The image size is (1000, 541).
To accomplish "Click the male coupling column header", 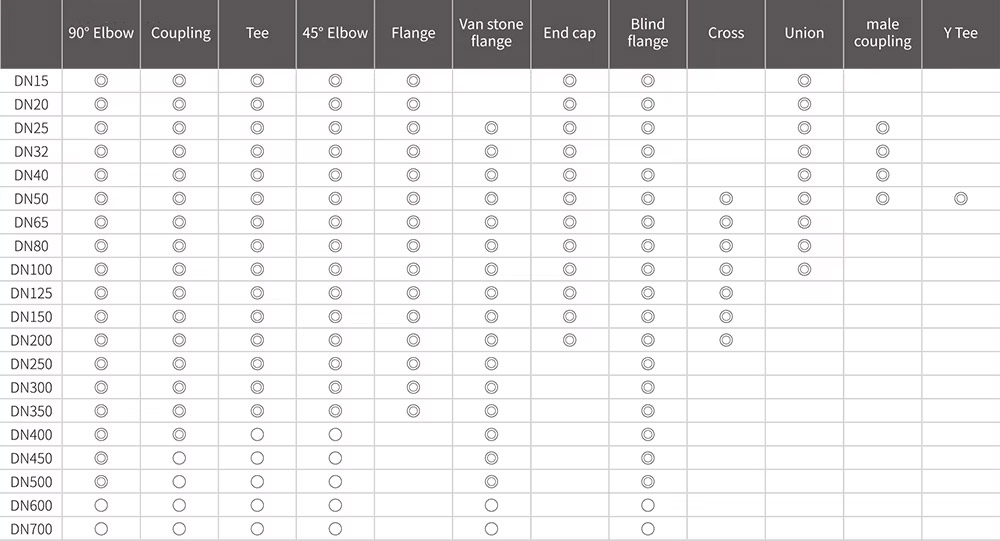I will click(882, 33).
